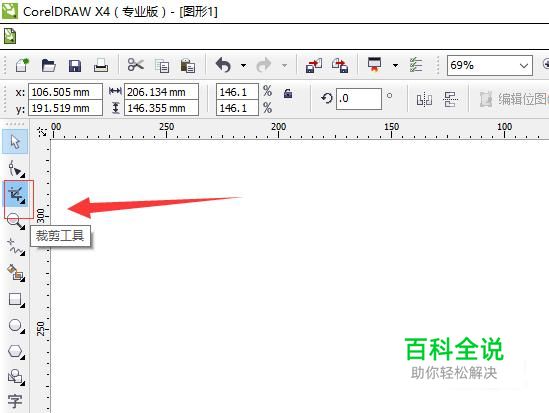Screen dimensions: 549x413
Task: Select the Freehand drawing tool
Action: [x=15, y=247]
